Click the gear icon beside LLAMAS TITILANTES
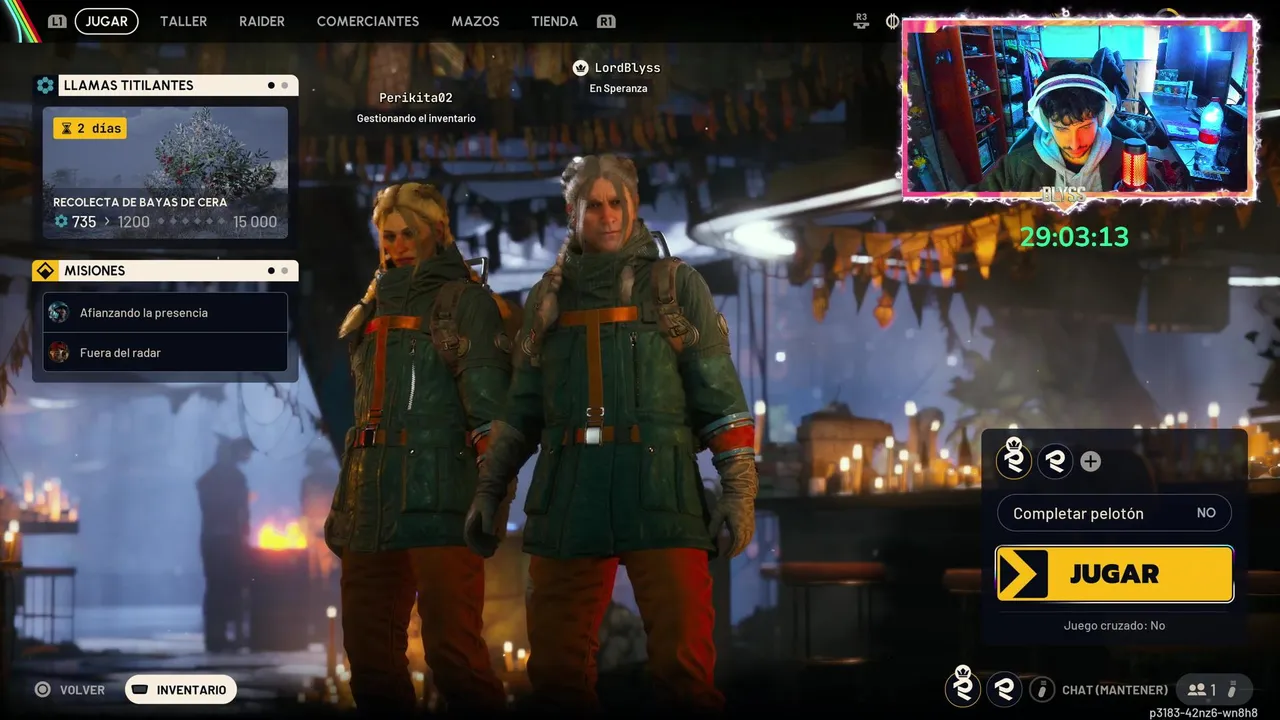1280x720 pixels. 45,86
